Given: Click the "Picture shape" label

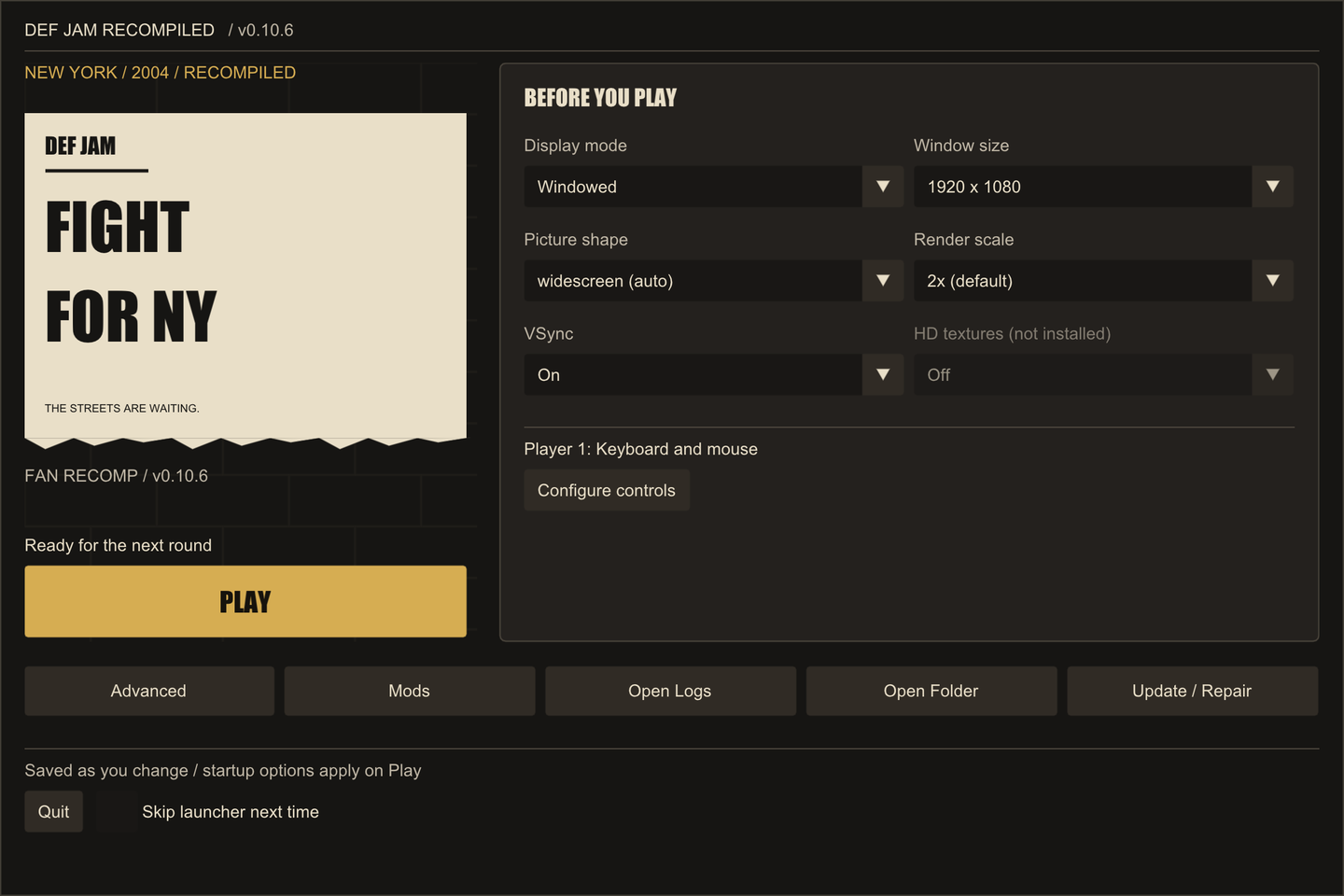Looking at the screenshot, I should (576, 240).
